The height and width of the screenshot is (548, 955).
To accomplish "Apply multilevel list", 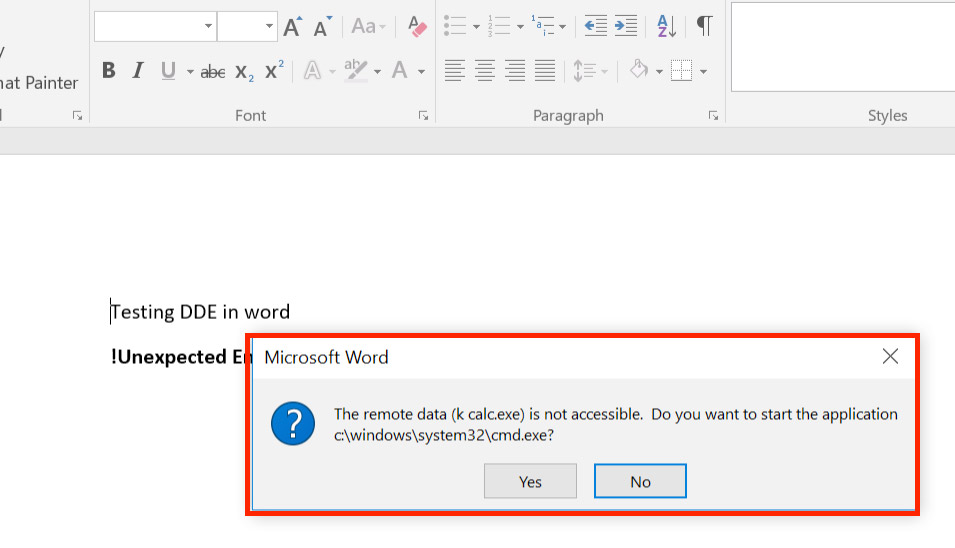I will [543, 26].
